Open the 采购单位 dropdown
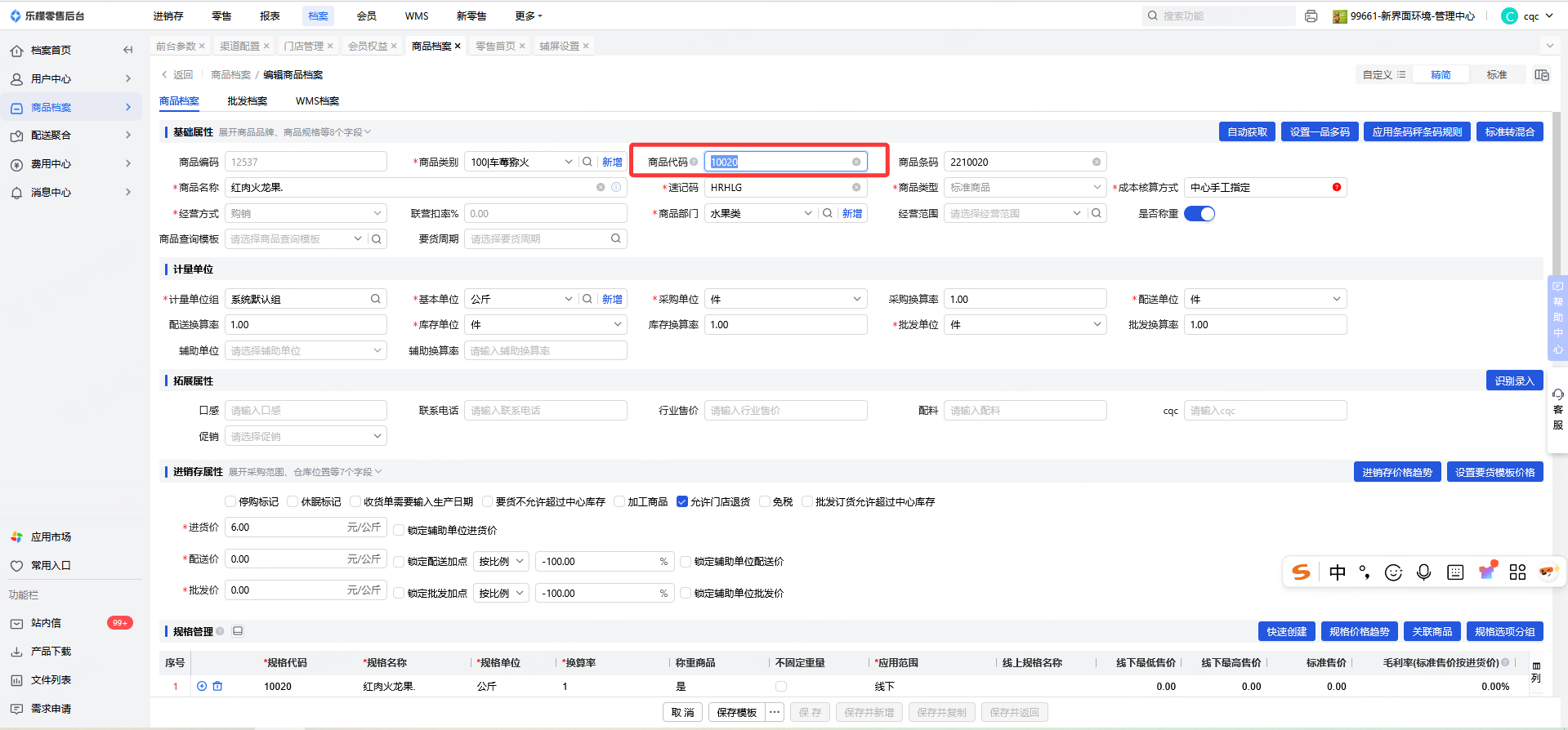 click(785, 299)
